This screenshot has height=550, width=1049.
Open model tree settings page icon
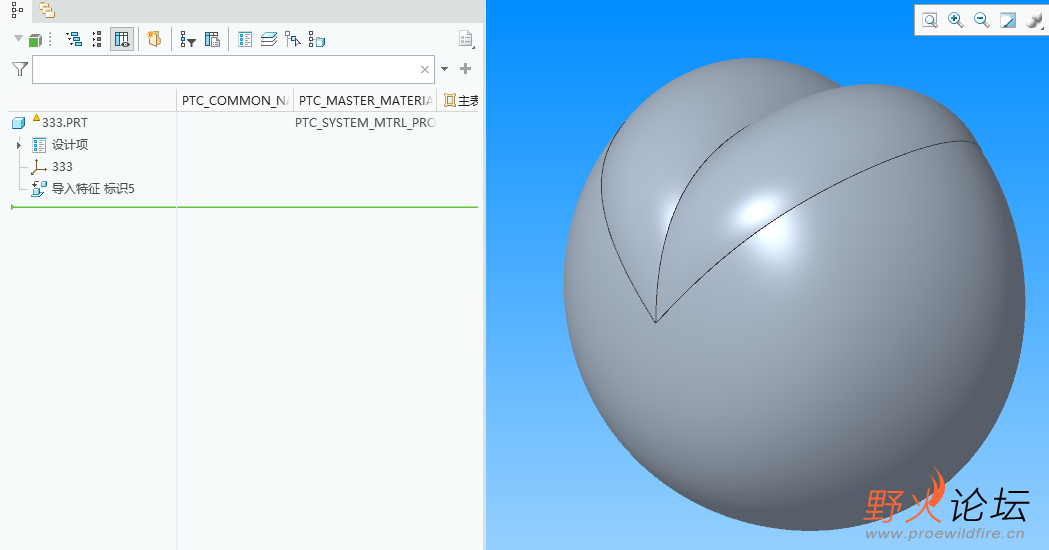point(466,39)
